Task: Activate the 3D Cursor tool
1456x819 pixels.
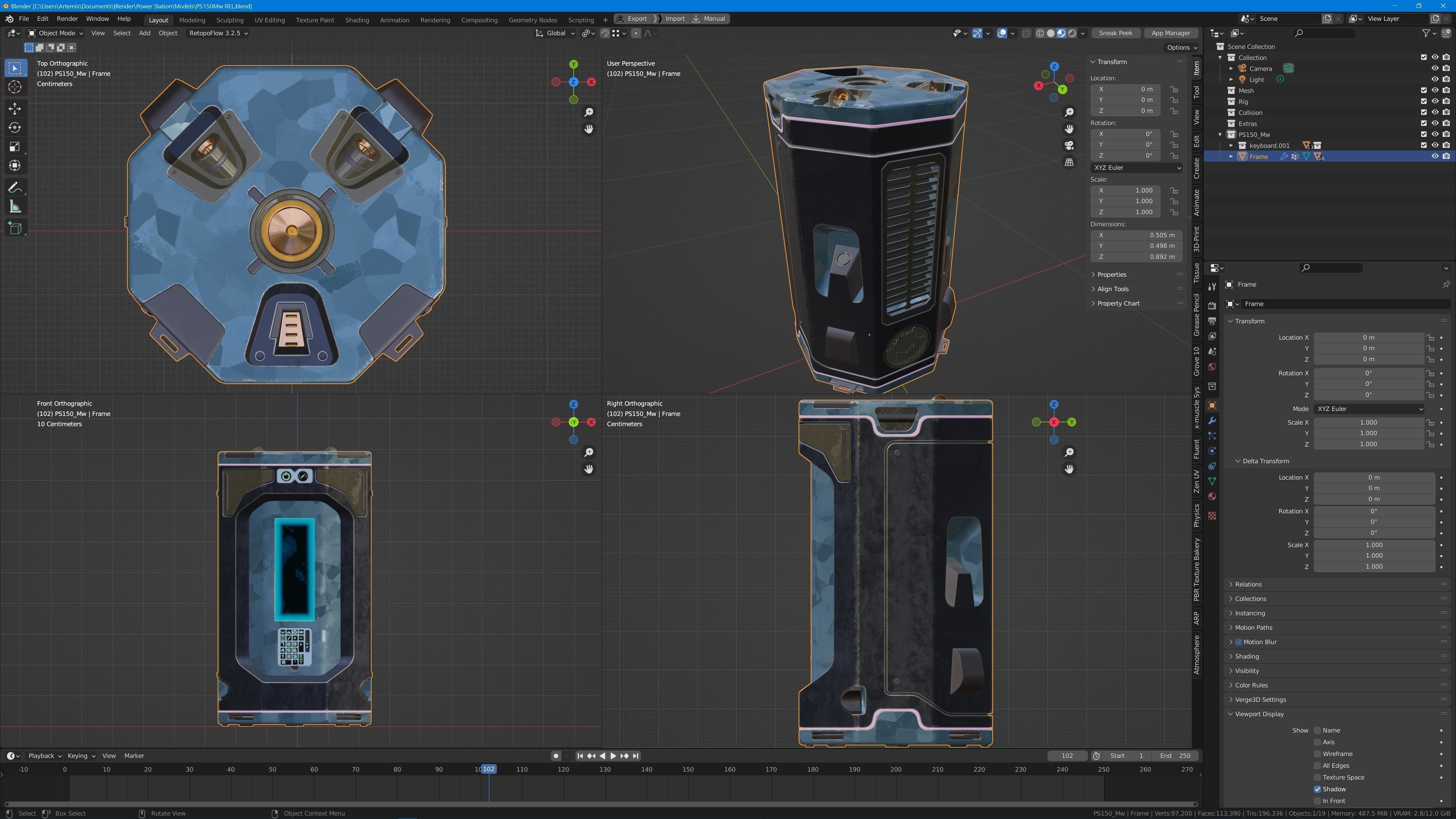Action: [15, 87]
